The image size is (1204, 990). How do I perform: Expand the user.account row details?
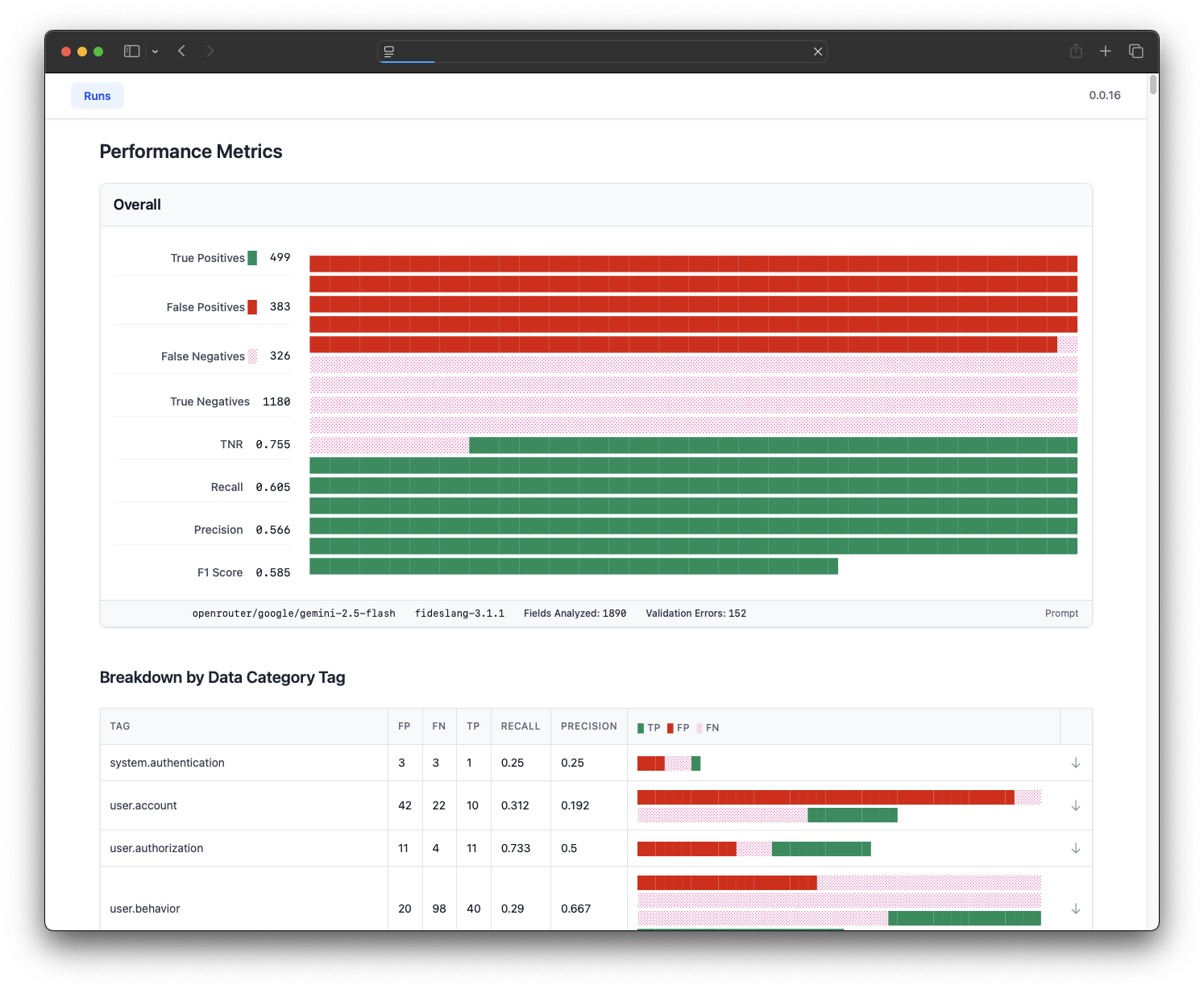coord(1075,805)
